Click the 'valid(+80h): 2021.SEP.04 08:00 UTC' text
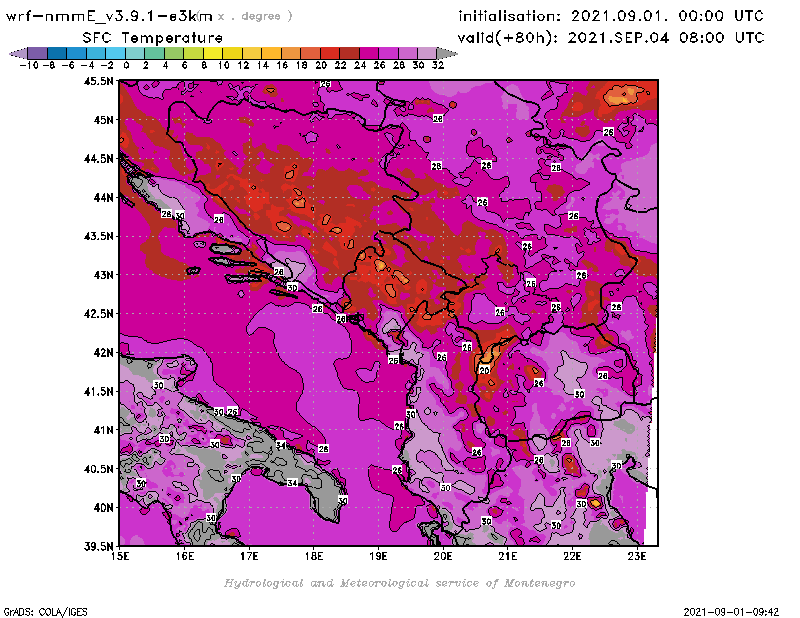This screenshot has width=800, height=618. click(611, 38)
